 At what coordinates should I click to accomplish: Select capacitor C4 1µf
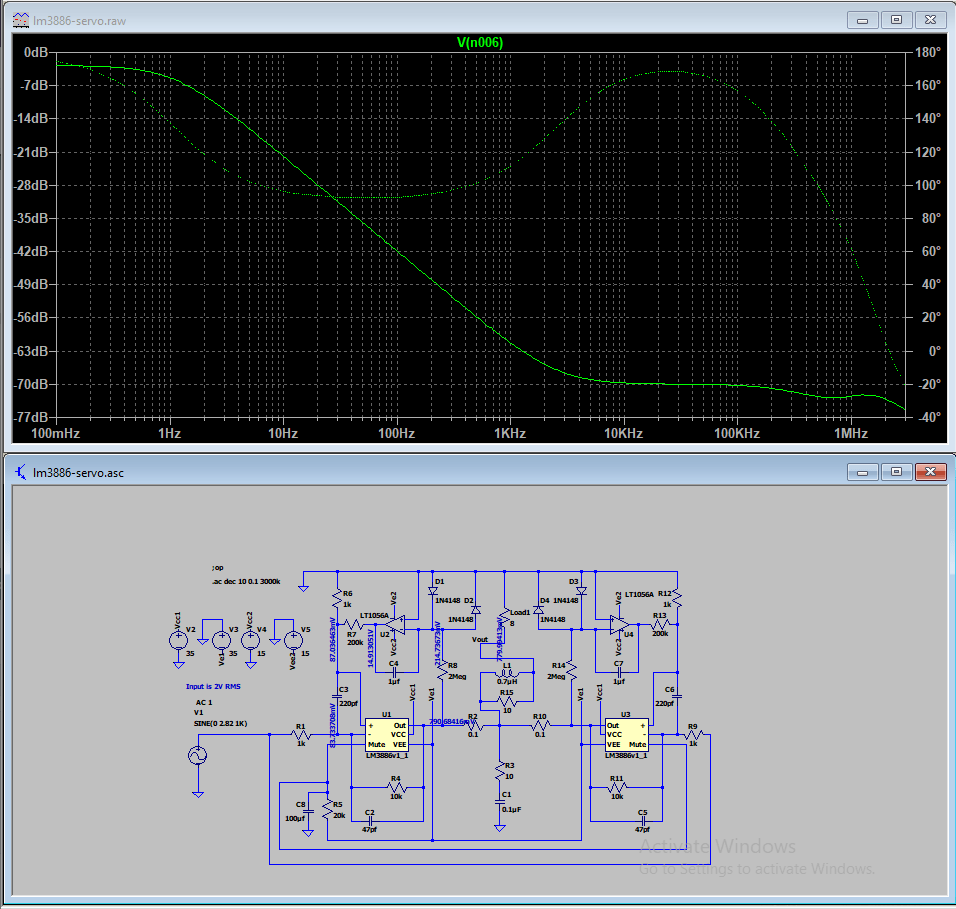pyautogui.click(x=394, y=672)
